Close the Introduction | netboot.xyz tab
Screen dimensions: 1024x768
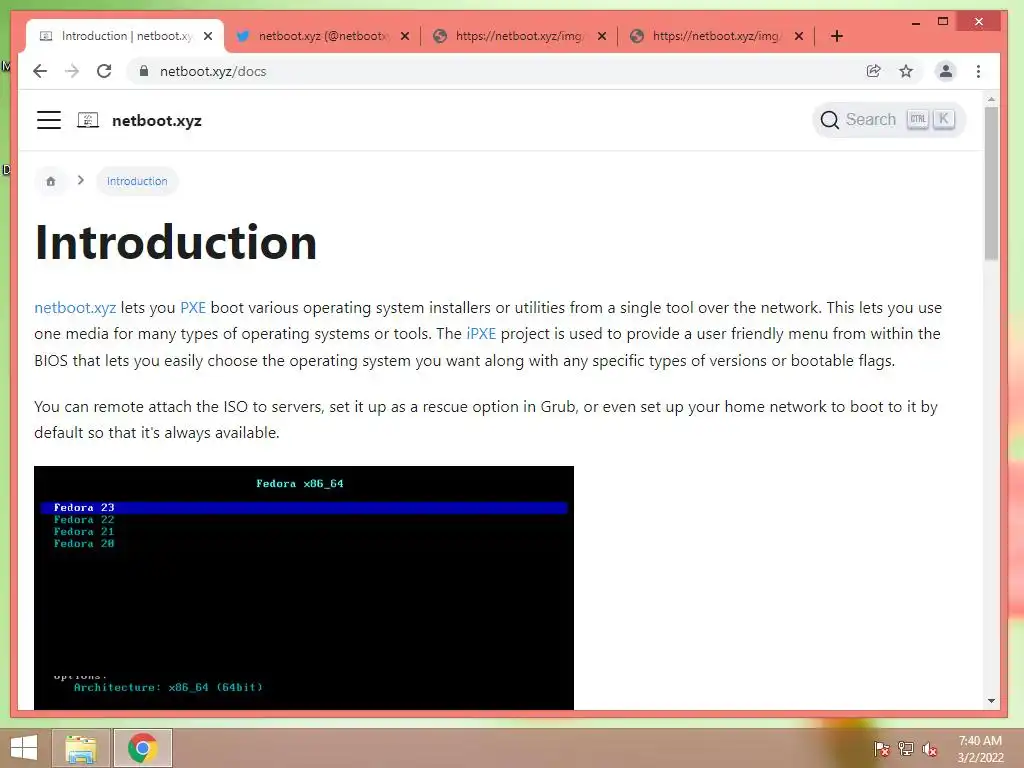click(x=208, y=36)
